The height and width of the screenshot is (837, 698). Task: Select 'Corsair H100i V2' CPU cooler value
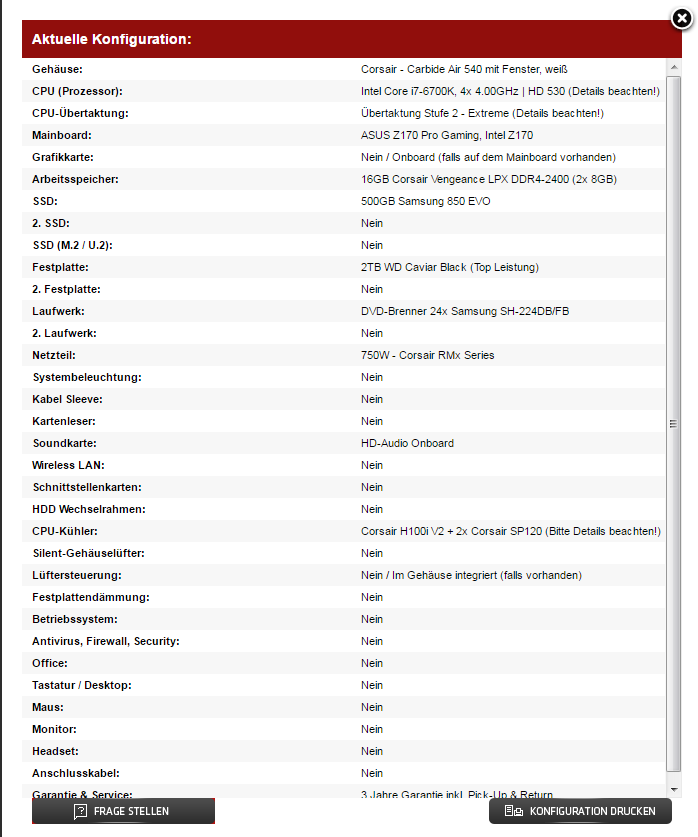click(x=511, y=531)
